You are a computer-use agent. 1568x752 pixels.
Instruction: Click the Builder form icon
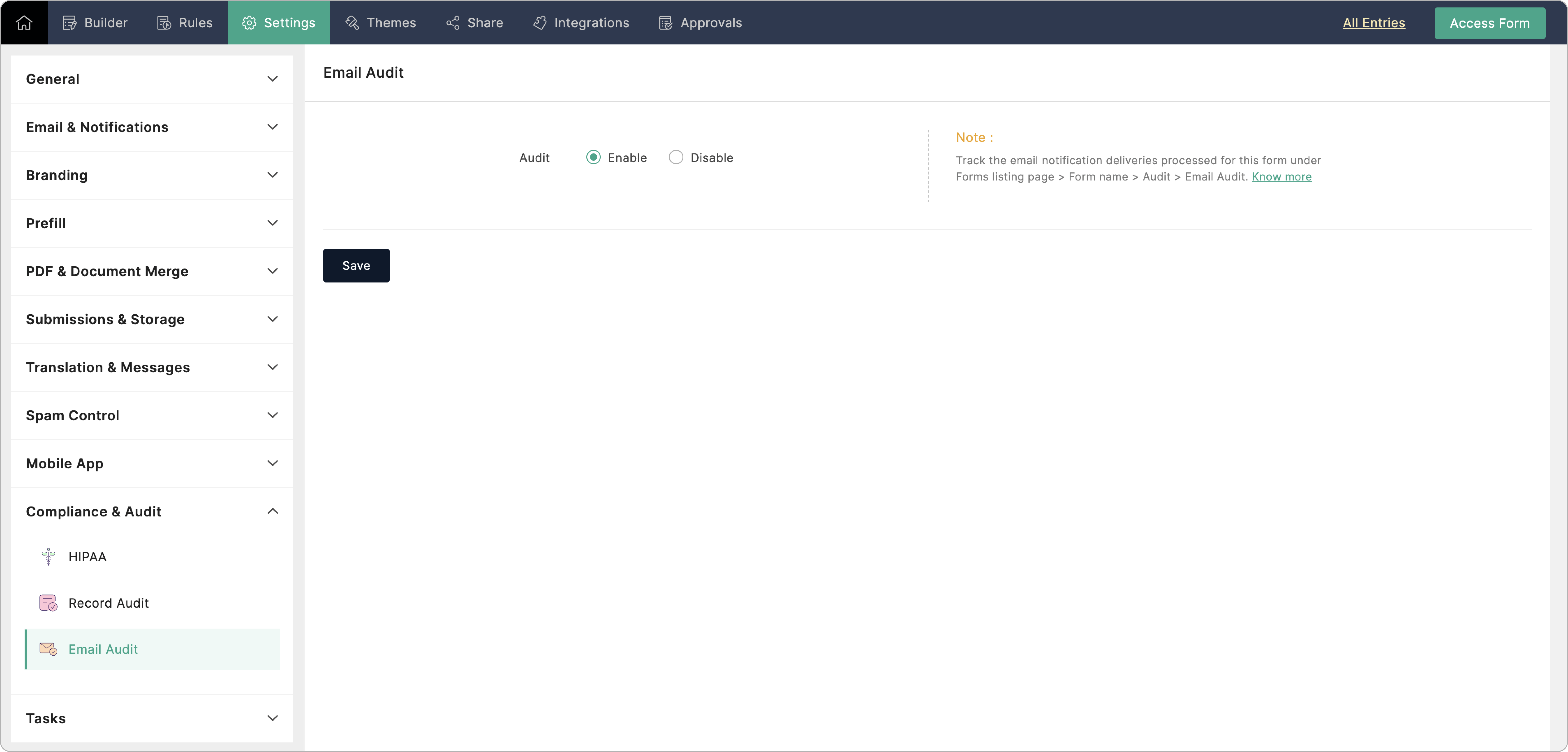click(x=69, y=23)
